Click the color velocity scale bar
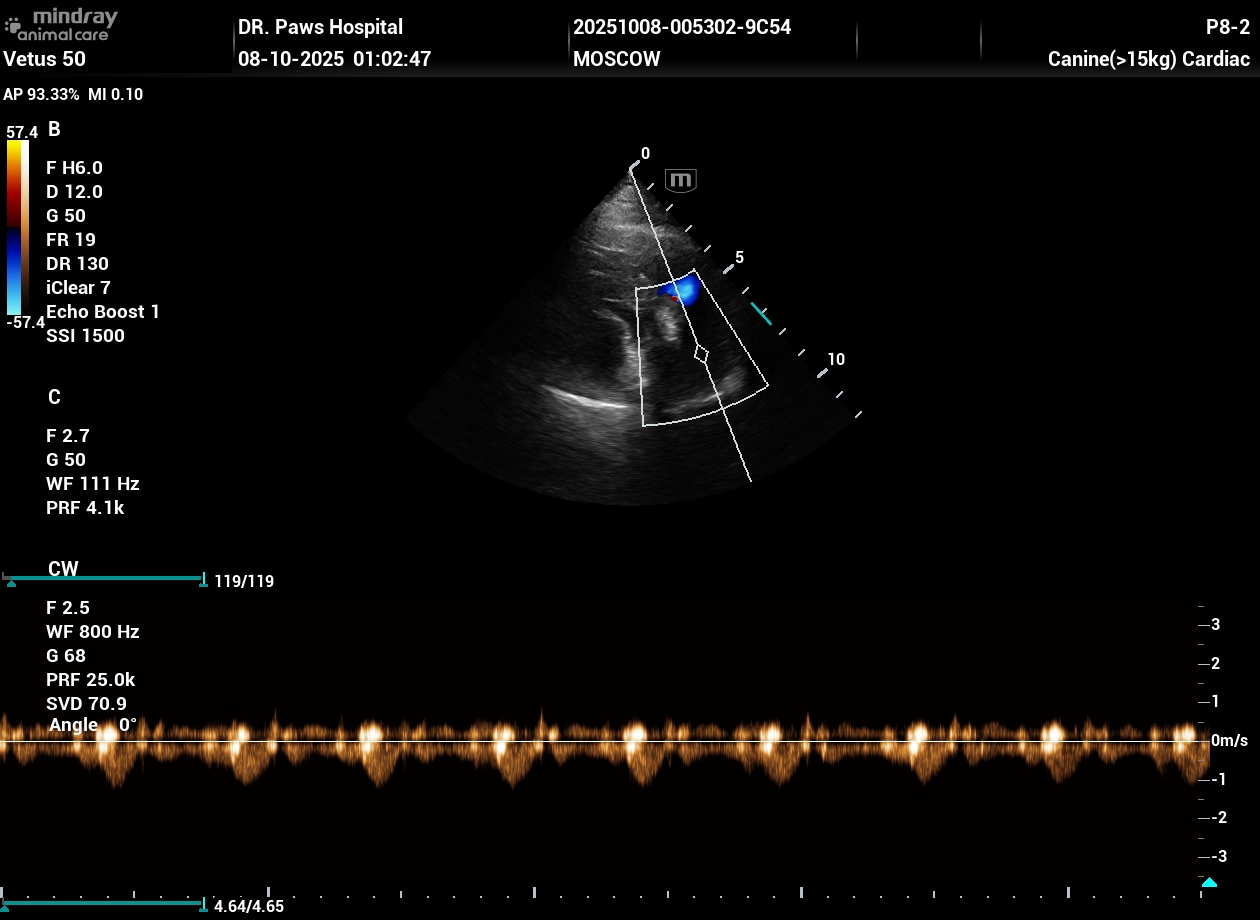The width and height of the screenshot is (1260, 920). pos(17,227)
